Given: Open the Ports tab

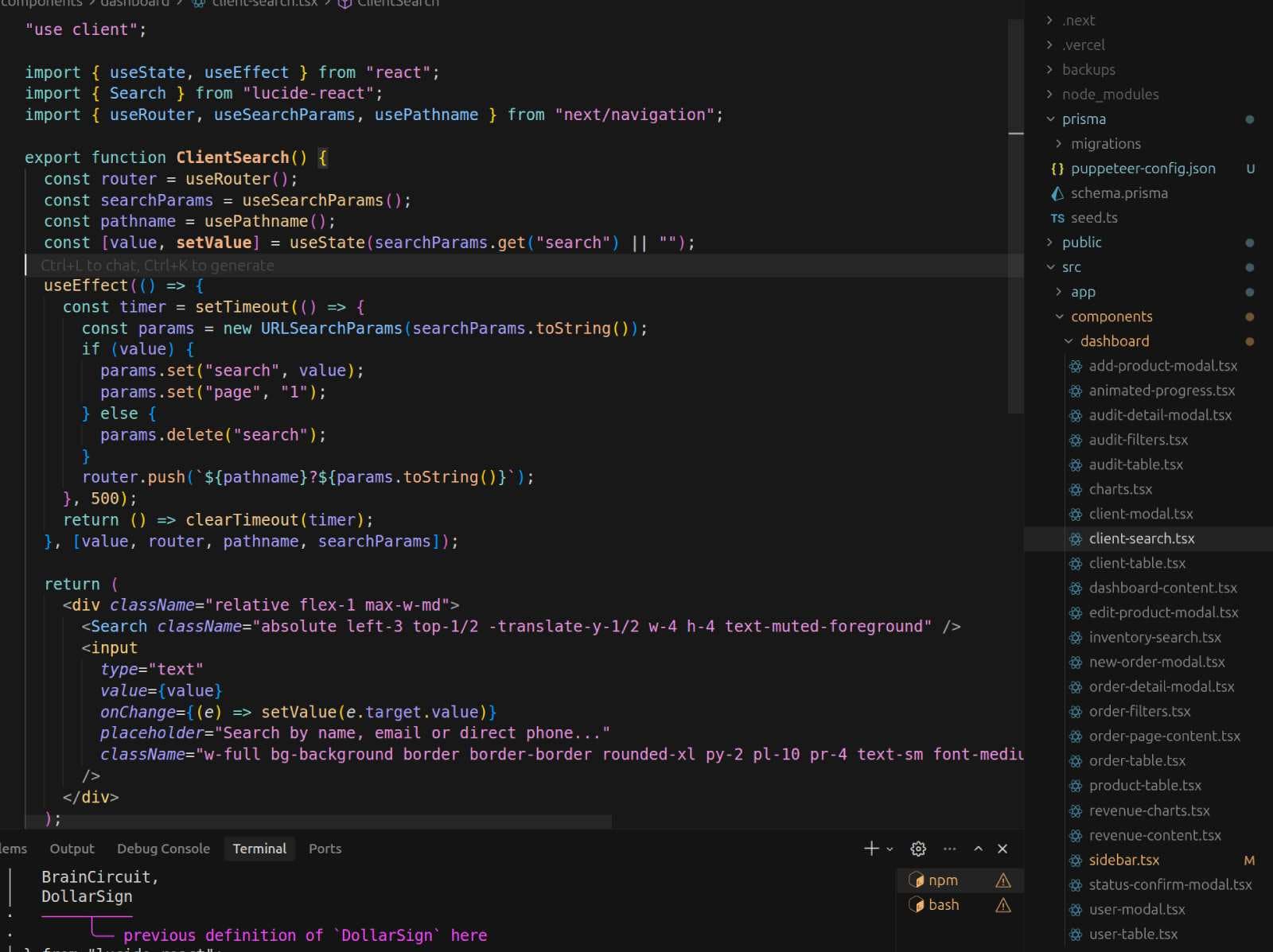Looking at the screenshot, I should coord(325,849).
